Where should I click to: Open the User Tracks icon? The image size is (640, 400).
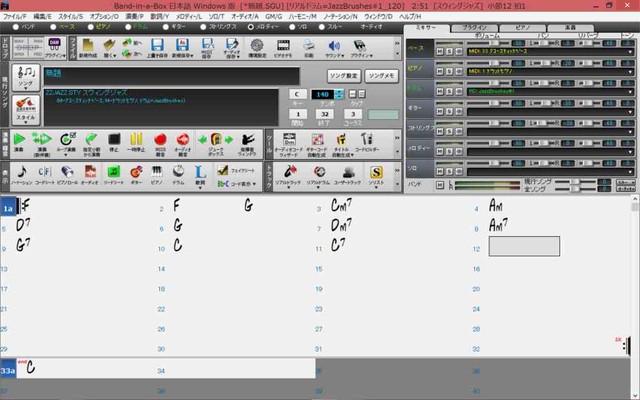348,172
